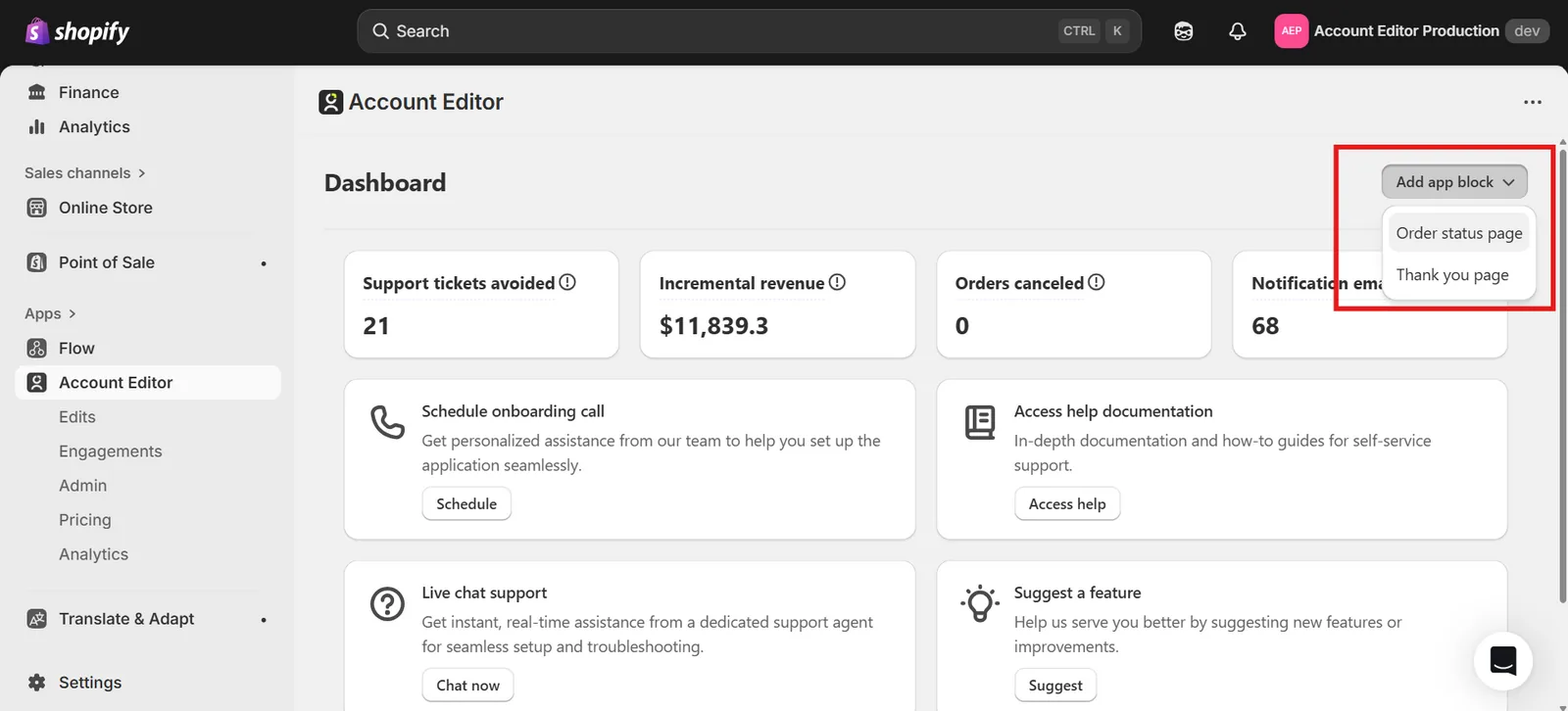Image resolution: width=1568 pixels, height=711 pixels.
Task: Show info for Incremental revenue
Action: pyautogui.click(x=837, y=282)
